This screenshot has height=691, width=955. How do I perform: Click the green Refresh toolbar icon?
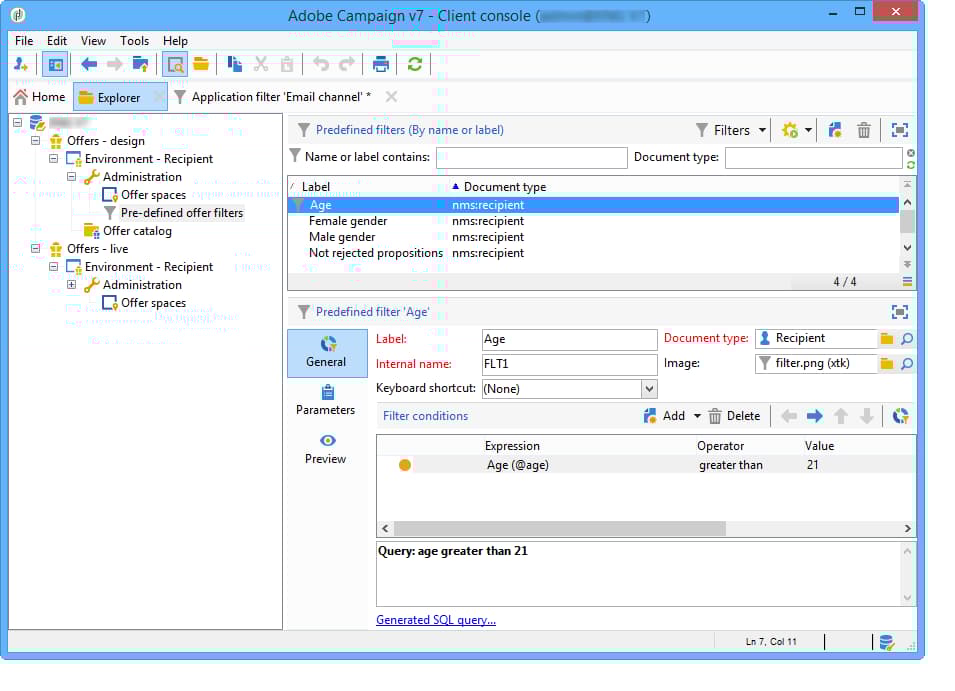click(414, 64)
